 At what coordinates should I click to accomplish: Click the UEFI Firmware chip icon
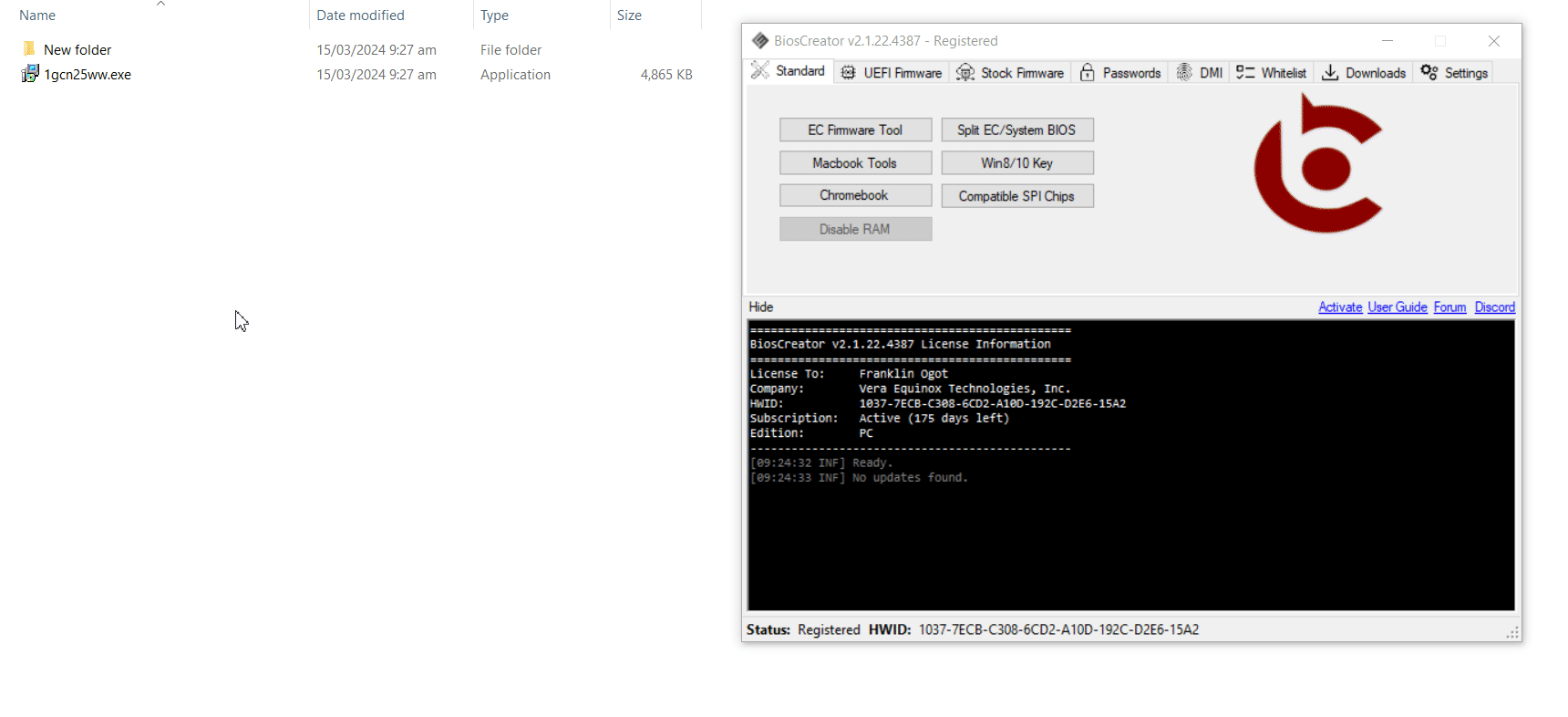tap(848, 73)
